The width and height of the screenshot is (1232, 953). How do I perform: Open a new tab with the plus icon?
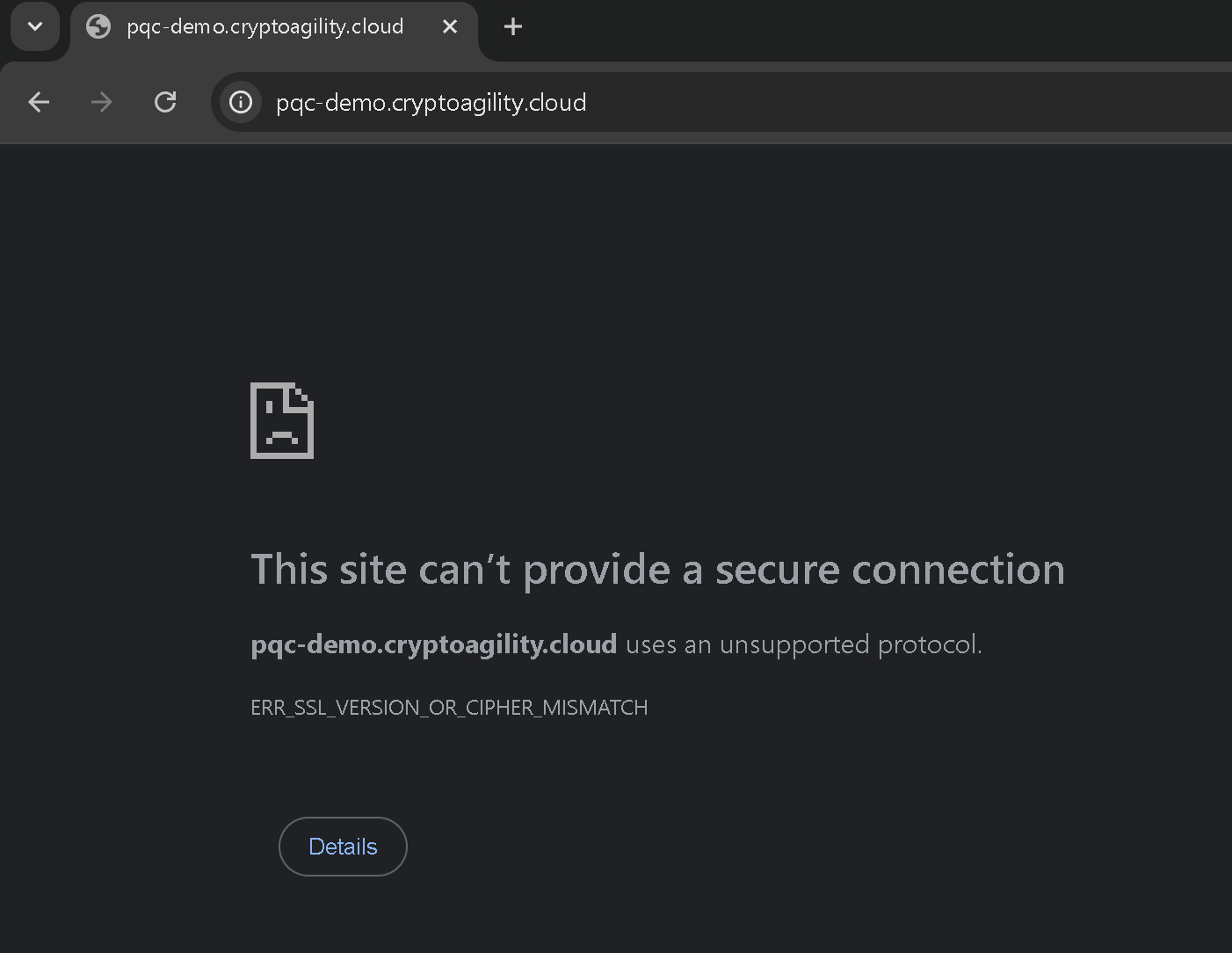coord(512,26)
